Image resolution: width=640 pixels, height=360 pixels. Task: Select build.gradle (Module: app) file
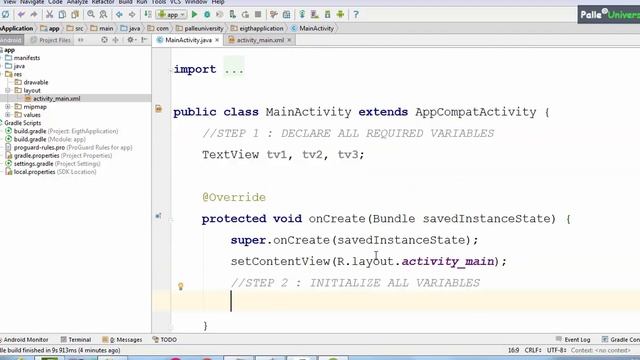coord(45,140)
